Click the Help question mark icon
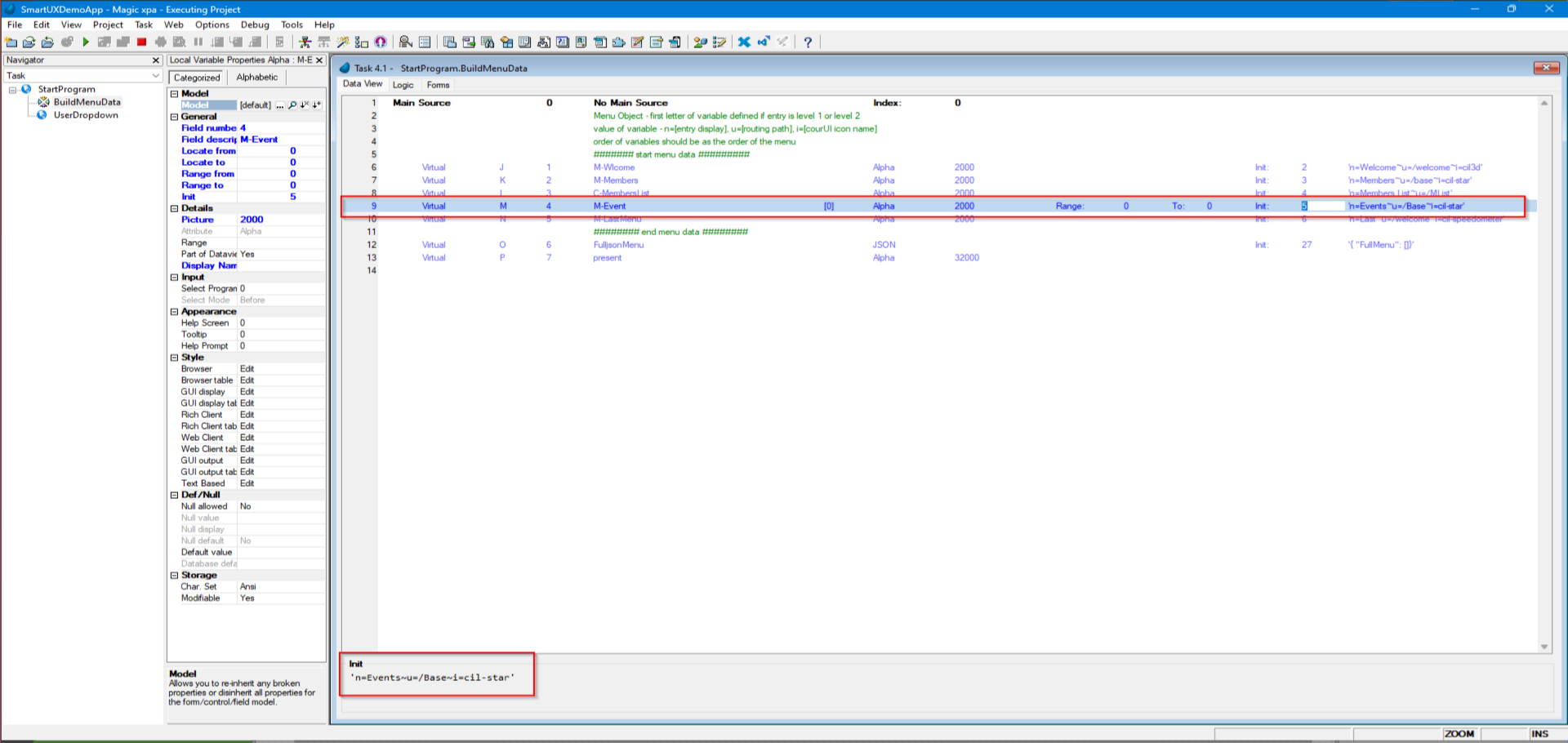The image size is (1568, 743). click(x=808, y=42)
